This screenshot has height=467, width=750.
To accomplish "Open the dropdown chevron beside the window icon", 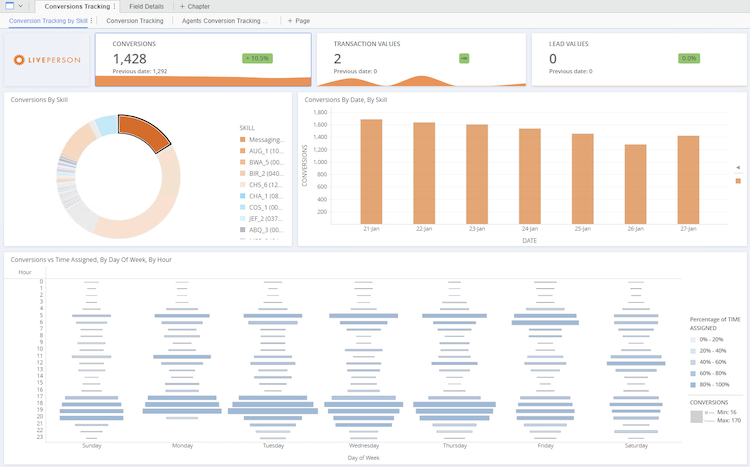I will tap(21, 6).
